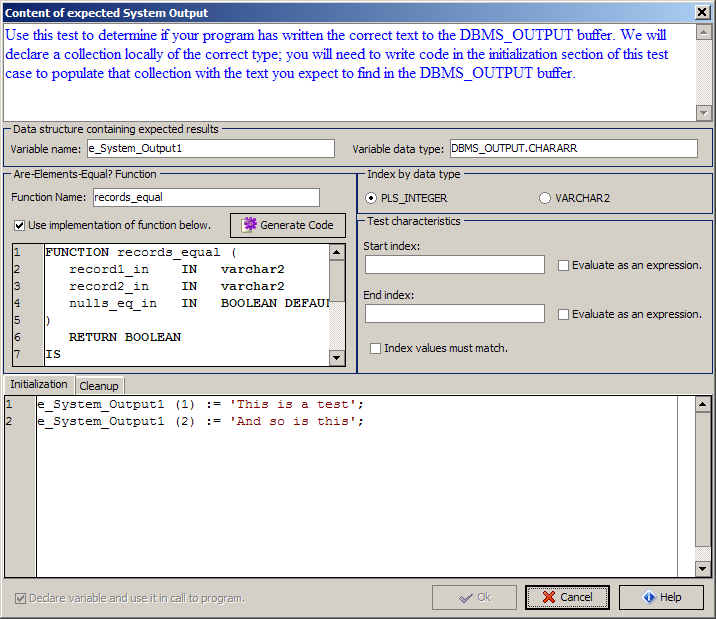Screen dimensions: 716x619
Task: Click the Variable data type field
Action: [572, 148]
